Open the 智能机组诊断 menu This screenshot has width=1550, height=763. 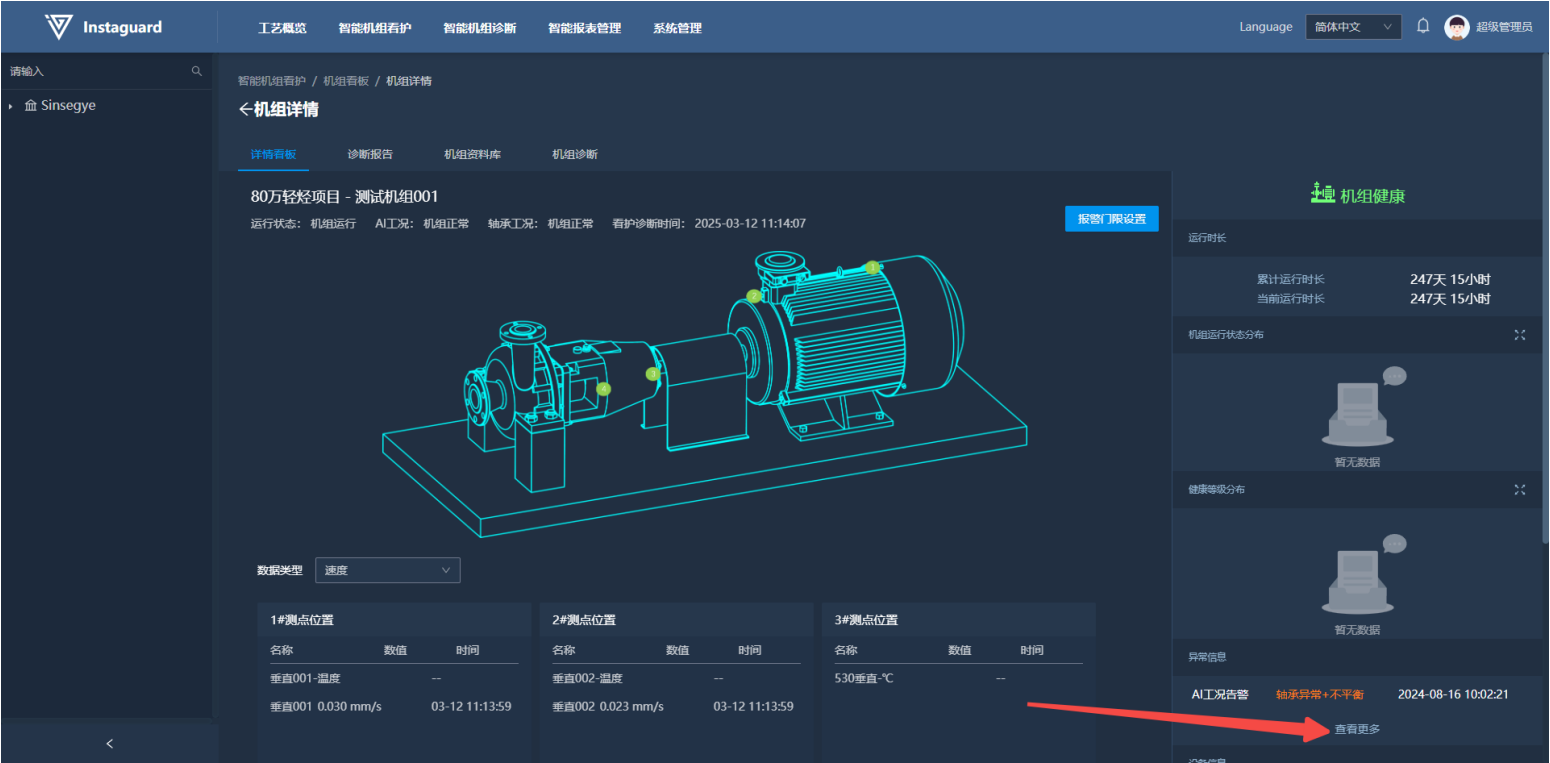[479, 28]
